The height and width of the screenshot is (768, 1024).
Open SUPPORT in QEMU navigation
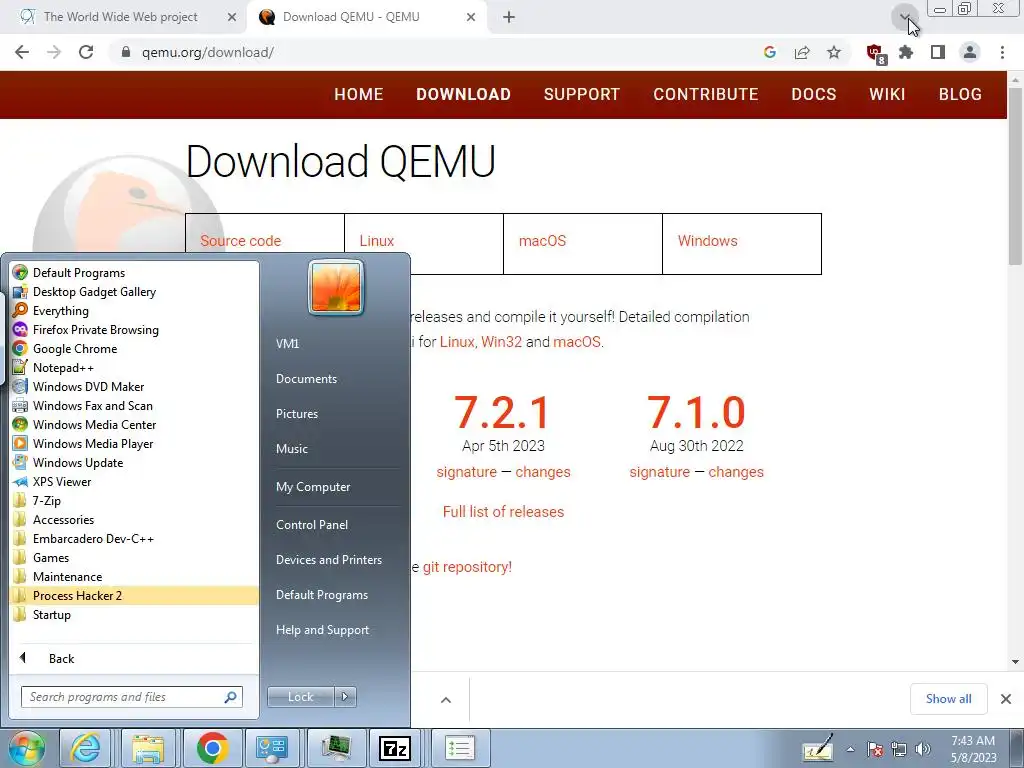[581, 94]
